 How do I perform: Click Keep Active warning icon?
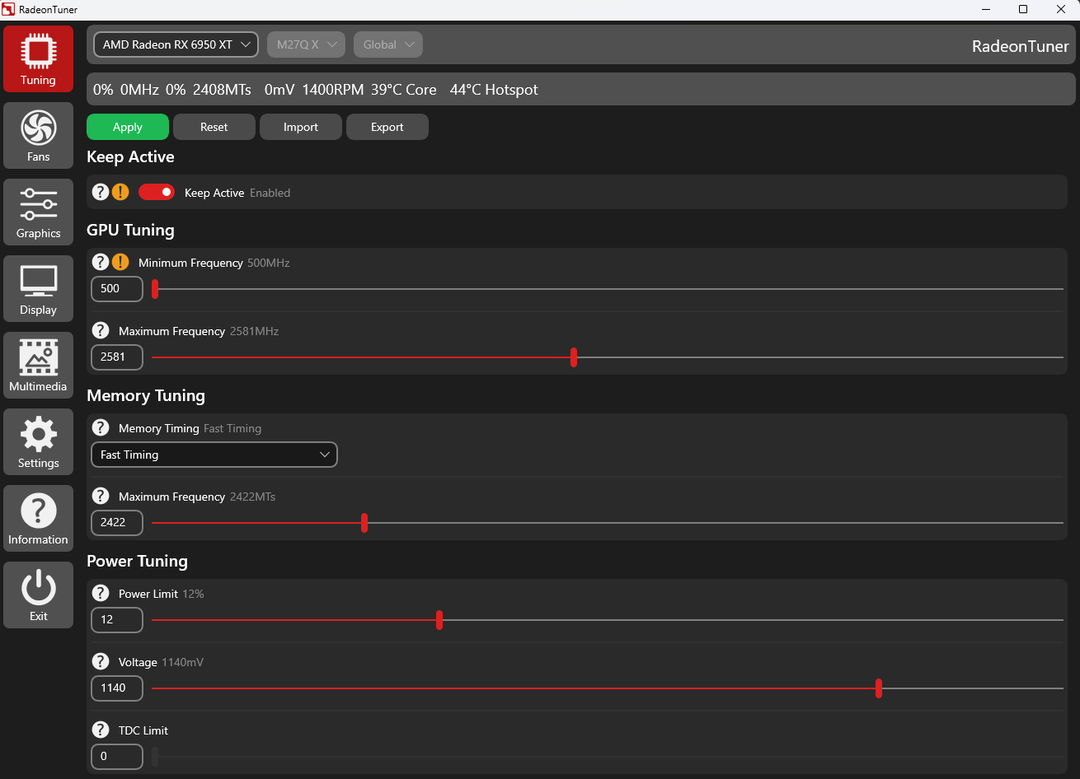pyautogui.click(x=121, y=192)
